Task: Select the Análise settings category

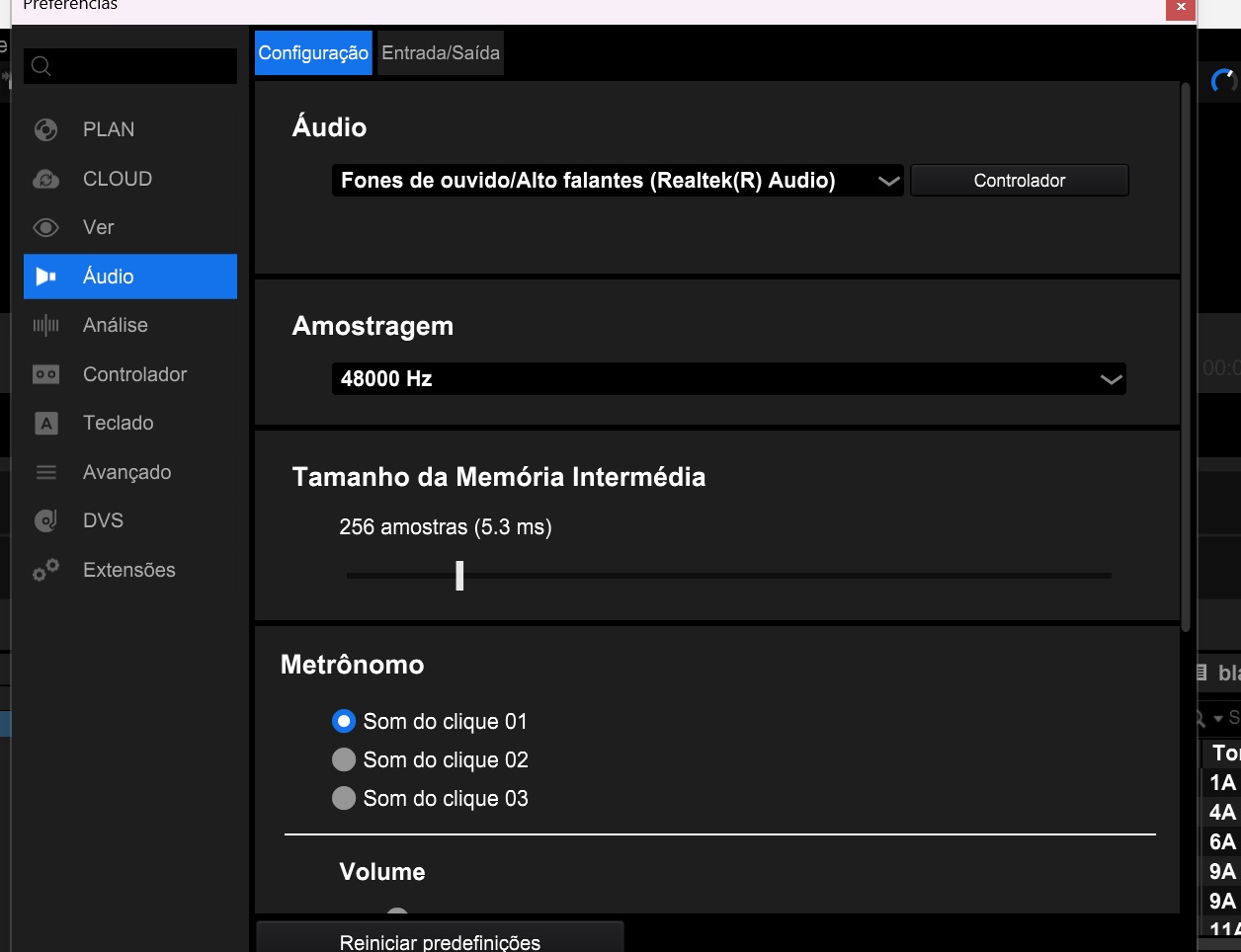Action: point(116,325)
